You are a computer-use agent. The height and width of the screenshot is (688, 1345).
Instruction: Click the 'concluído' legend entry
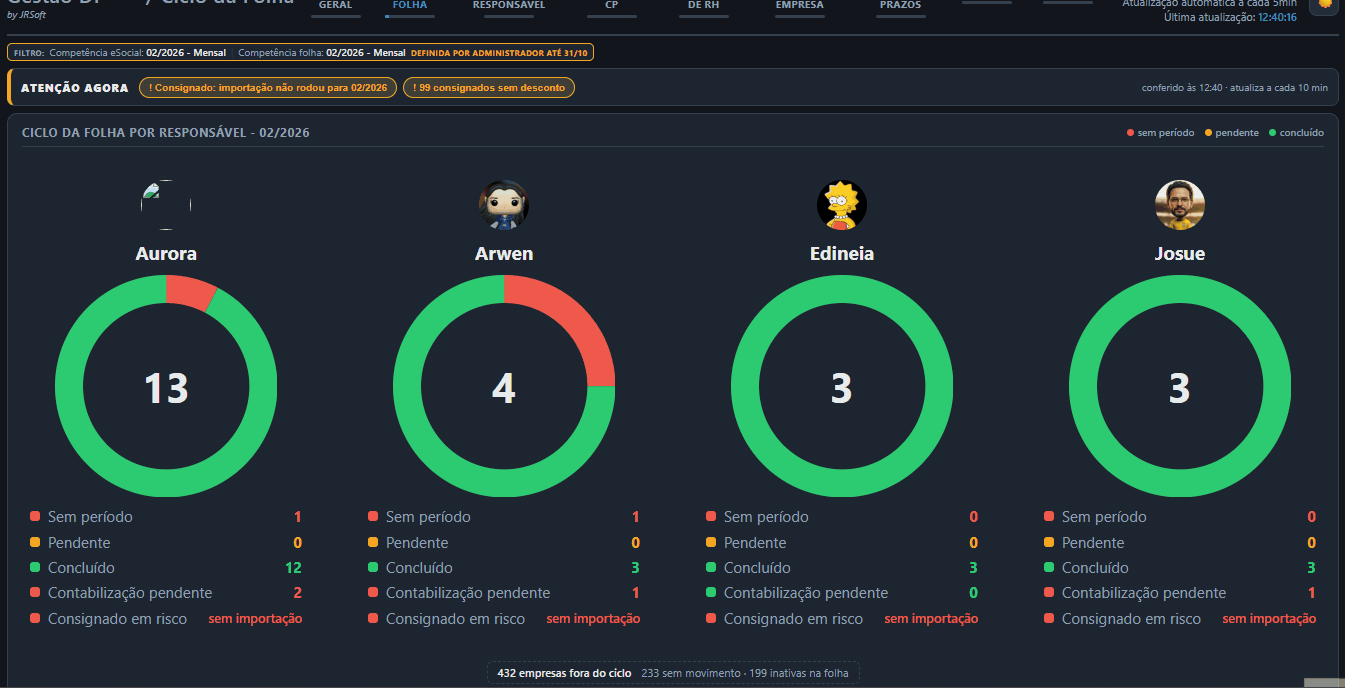1296,133
